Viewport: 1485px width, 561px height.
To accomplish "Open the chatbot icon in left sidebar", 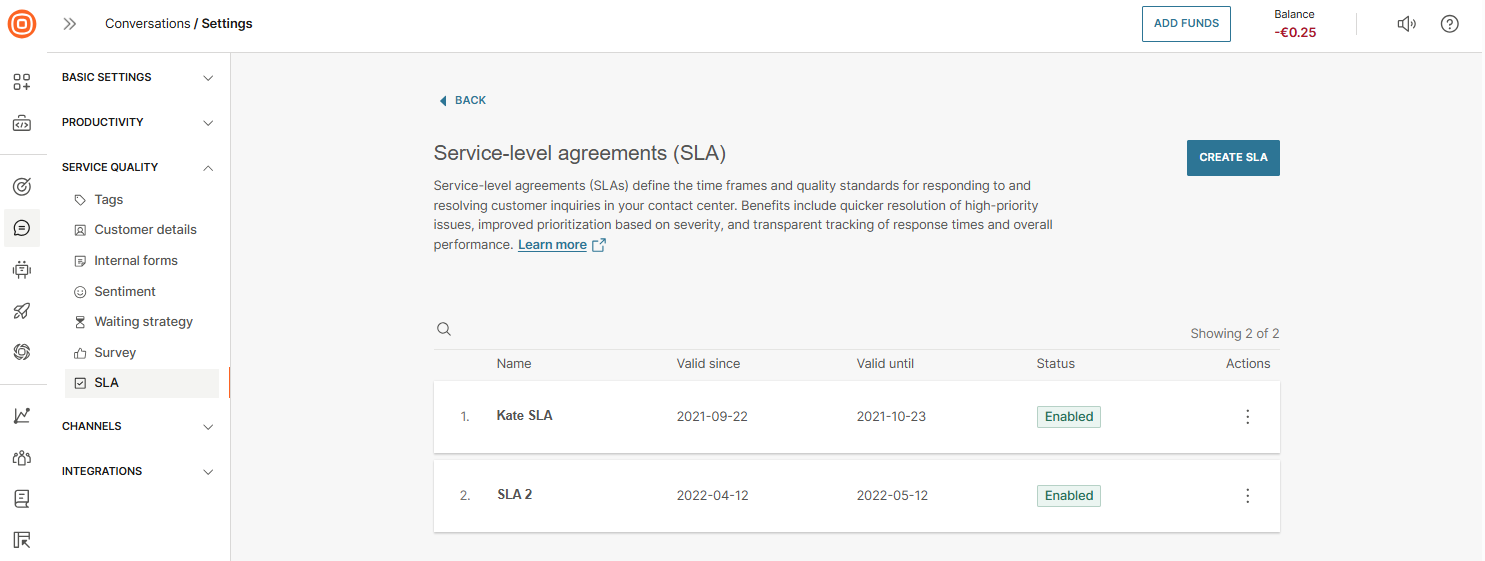I will click(x=22, y=269).
